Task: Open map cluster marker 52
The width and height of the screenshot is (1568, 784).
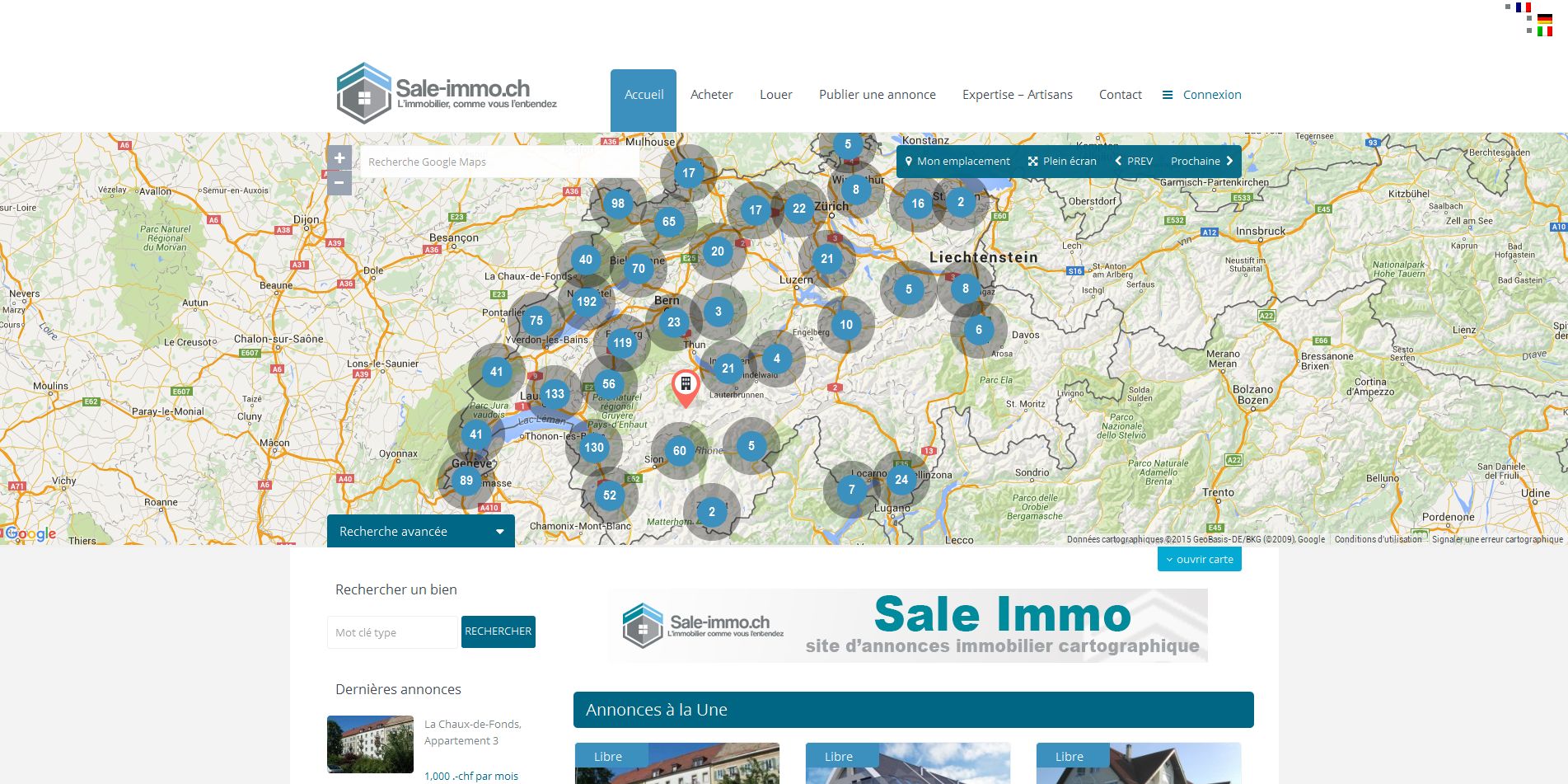Action: click(610, 495)
